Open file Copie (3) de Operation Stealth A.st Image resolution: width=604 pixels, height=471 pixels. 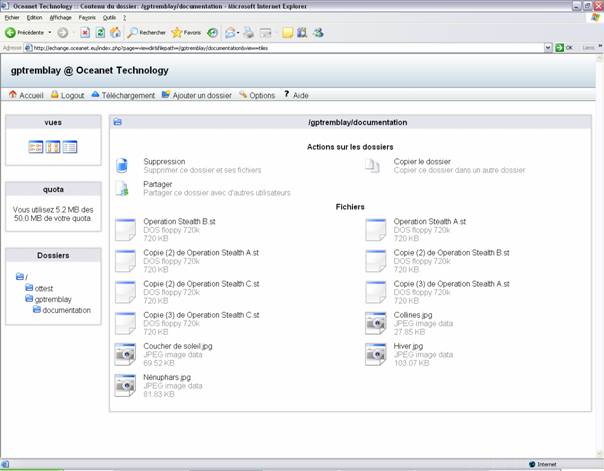point(451,284)
